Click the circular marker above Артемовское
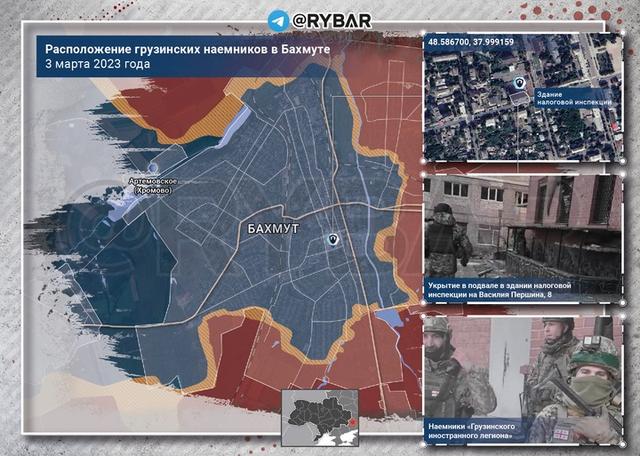Viewport: 640px width, 456px height. pos(152,167)
